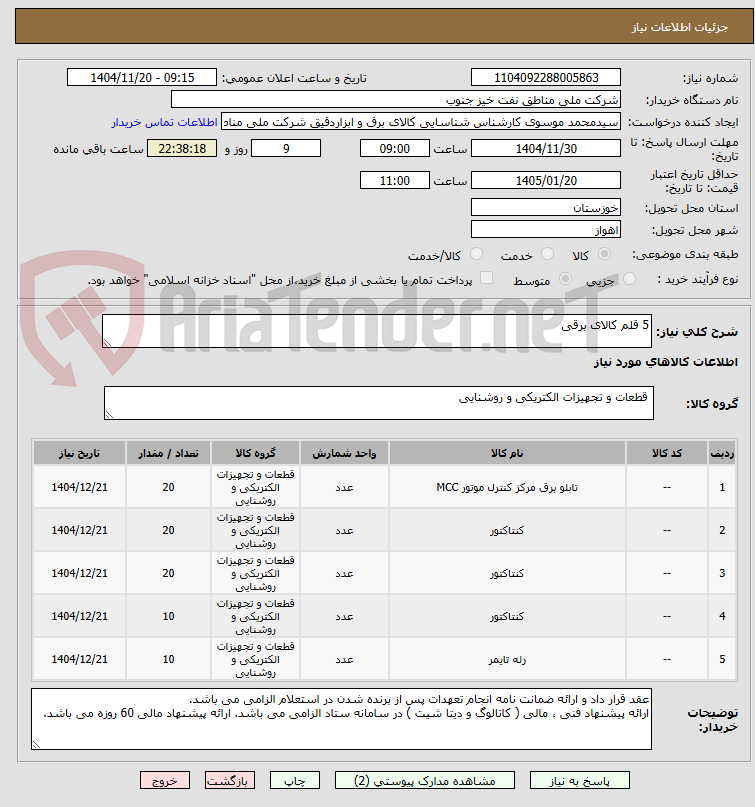
Task: Click the تاریخ نیاز column header
Action: tap(79, 453)
